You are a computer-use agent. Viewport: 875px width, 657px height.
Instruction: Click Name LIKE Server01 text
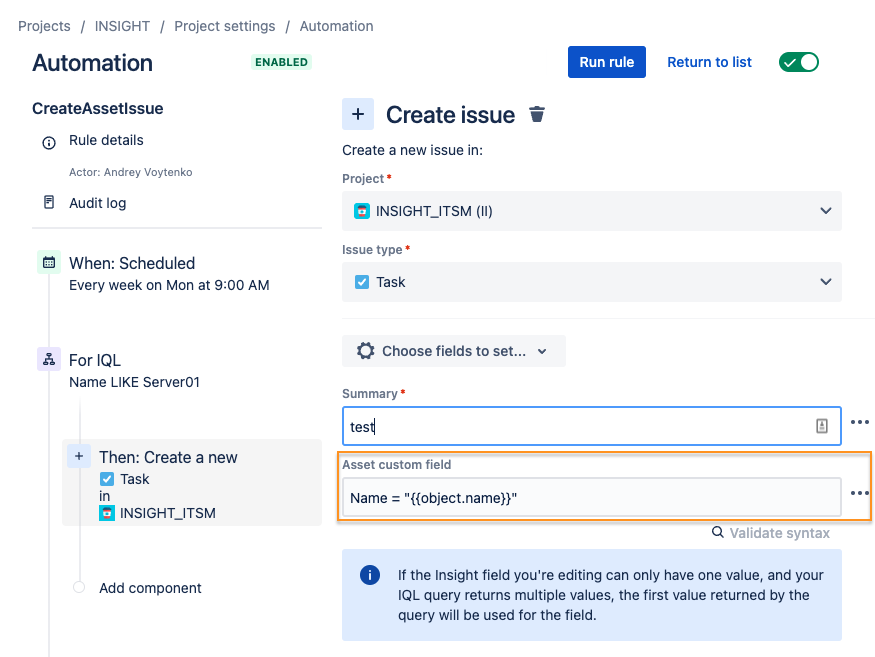pyautogui.click(x=134, y=382)
